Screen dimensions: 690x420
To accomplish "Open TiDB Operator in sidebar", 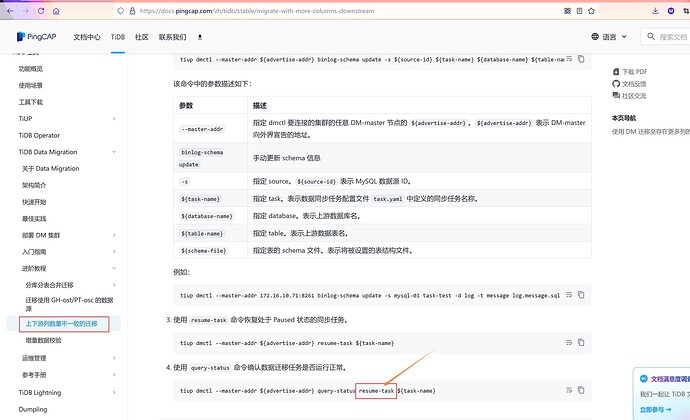I will [39, 135].
